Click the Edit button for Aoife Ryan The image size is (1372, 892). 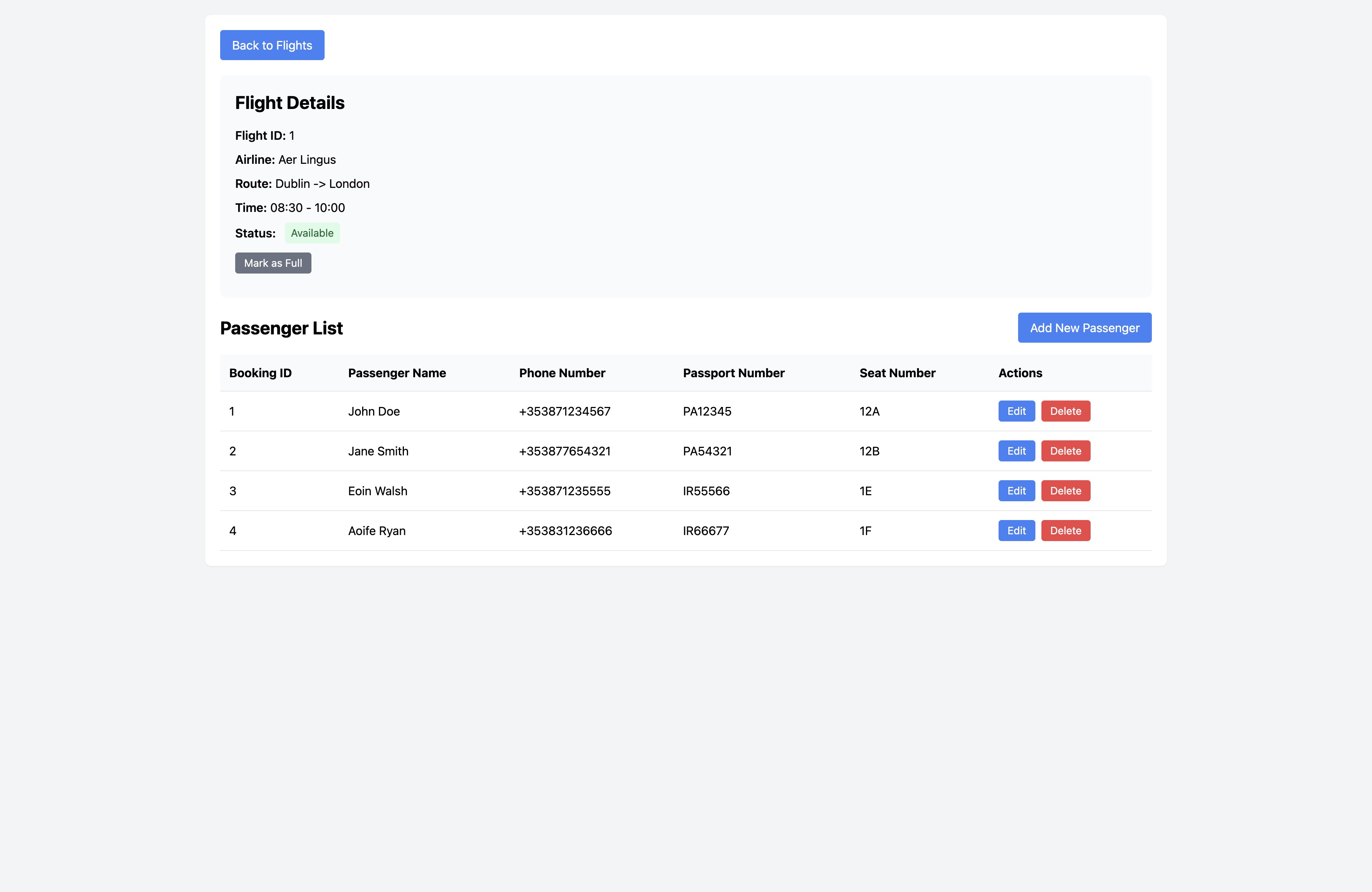pos(1016,530)
